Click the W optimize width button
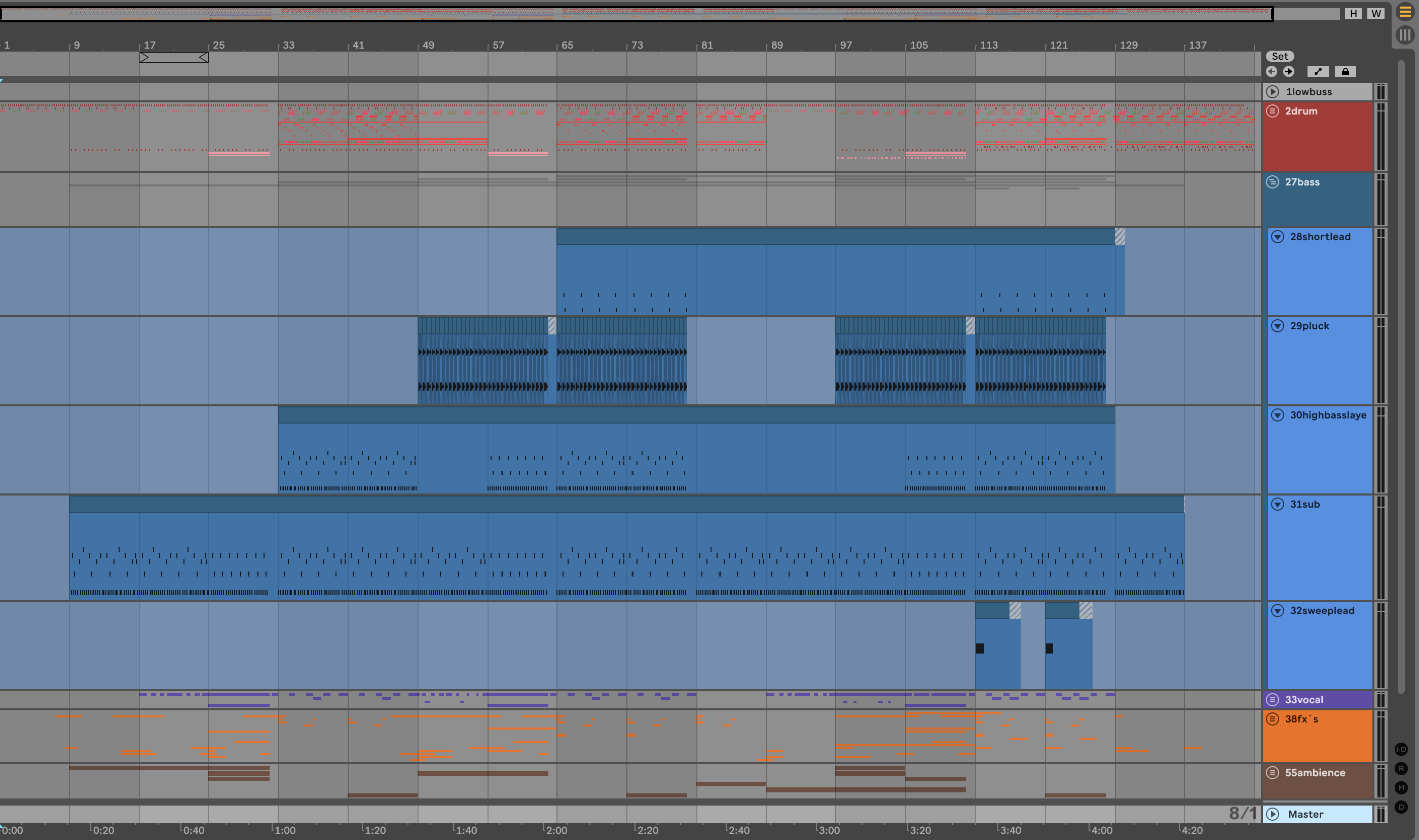The width and height of the screenshot is (1419, 840). (1376, 14)
